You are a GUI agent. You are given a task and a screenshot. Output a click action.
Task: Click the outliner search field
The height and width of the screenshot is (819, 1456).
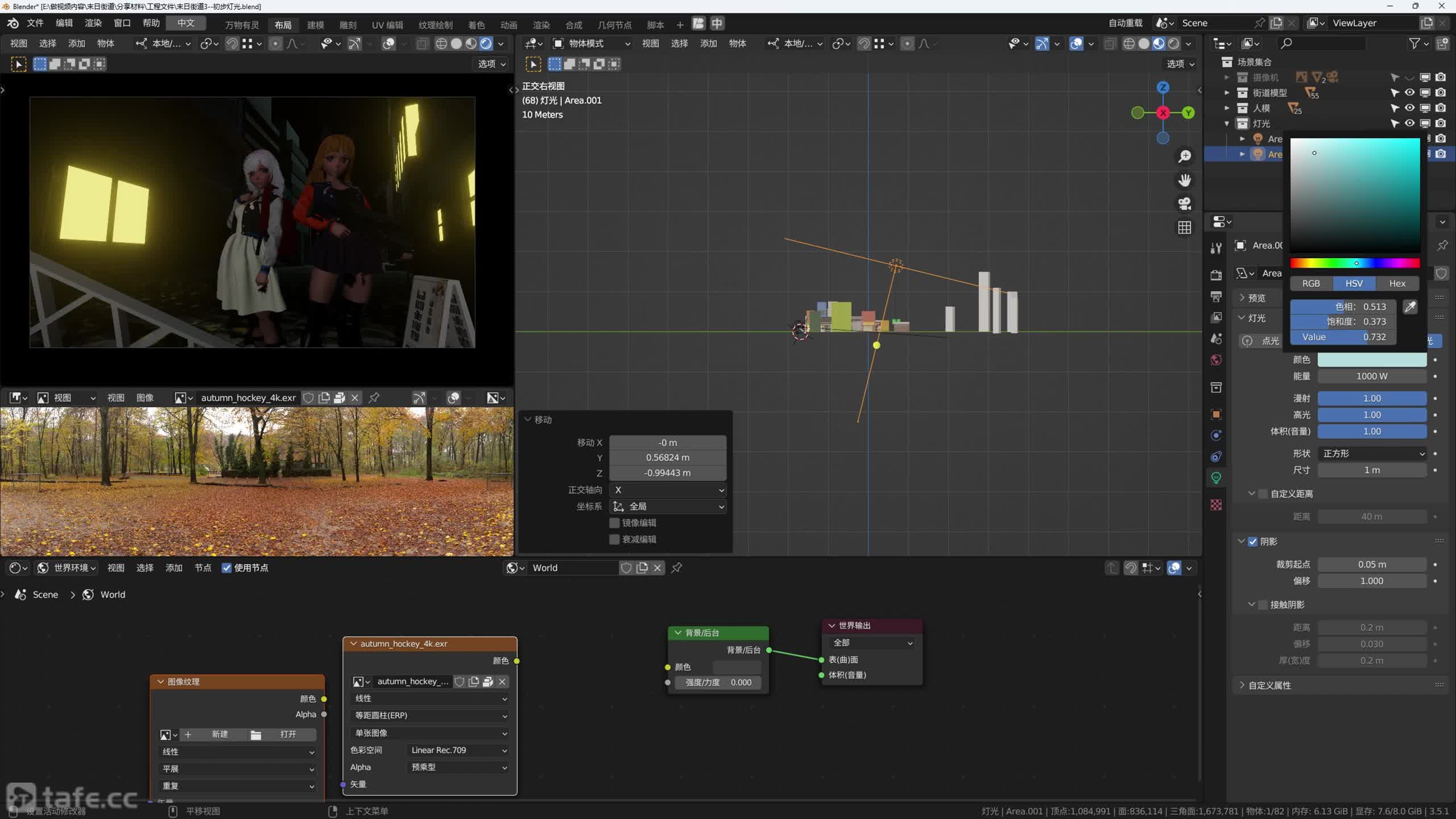tap(1321, 43)
